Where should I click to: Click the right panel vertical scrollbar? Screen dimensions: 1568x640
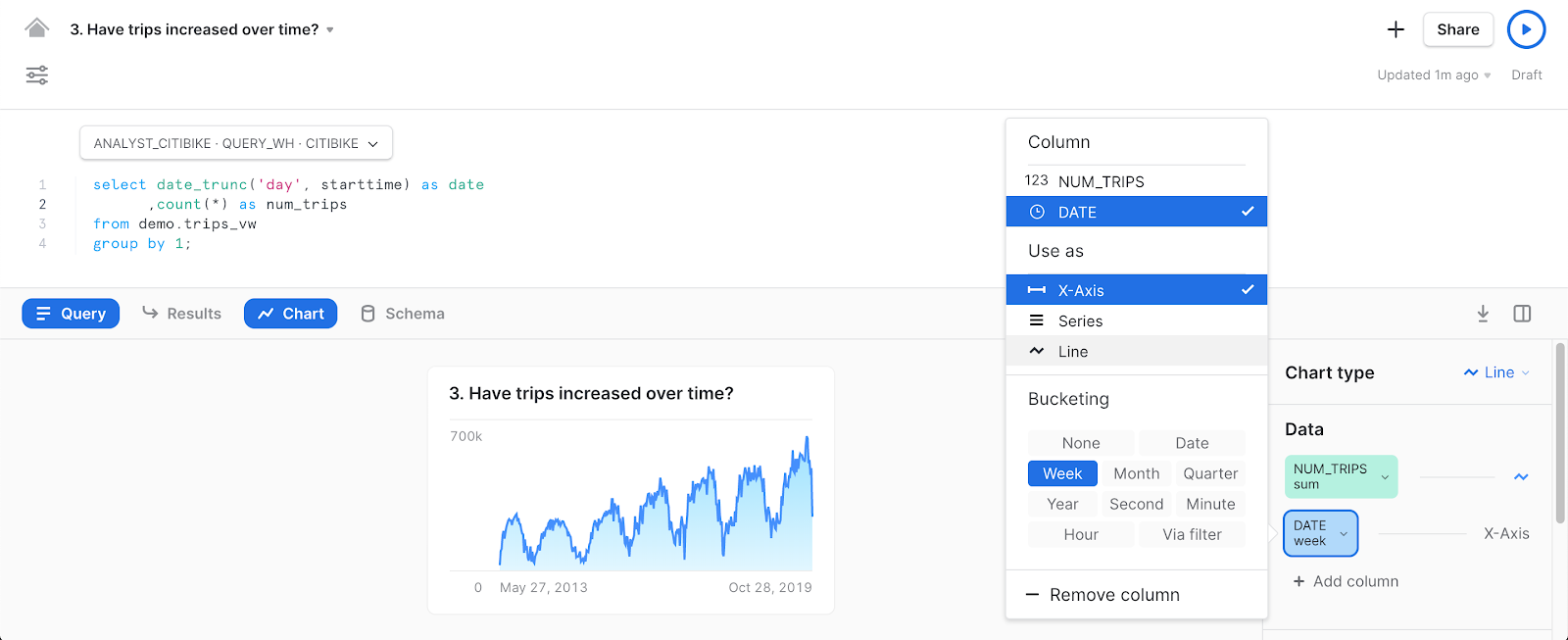click(x=1560, y=431)
